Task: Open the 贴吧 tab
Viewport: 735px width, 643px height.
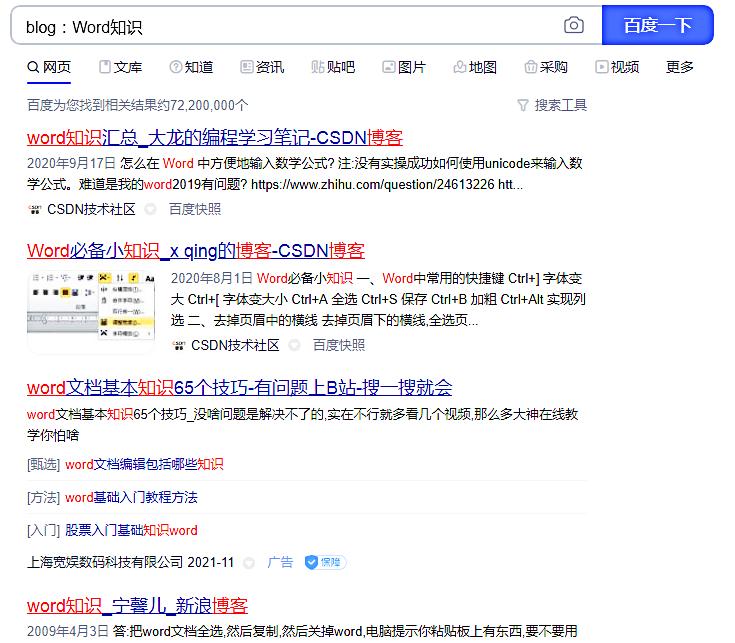Action: point(333,67)
